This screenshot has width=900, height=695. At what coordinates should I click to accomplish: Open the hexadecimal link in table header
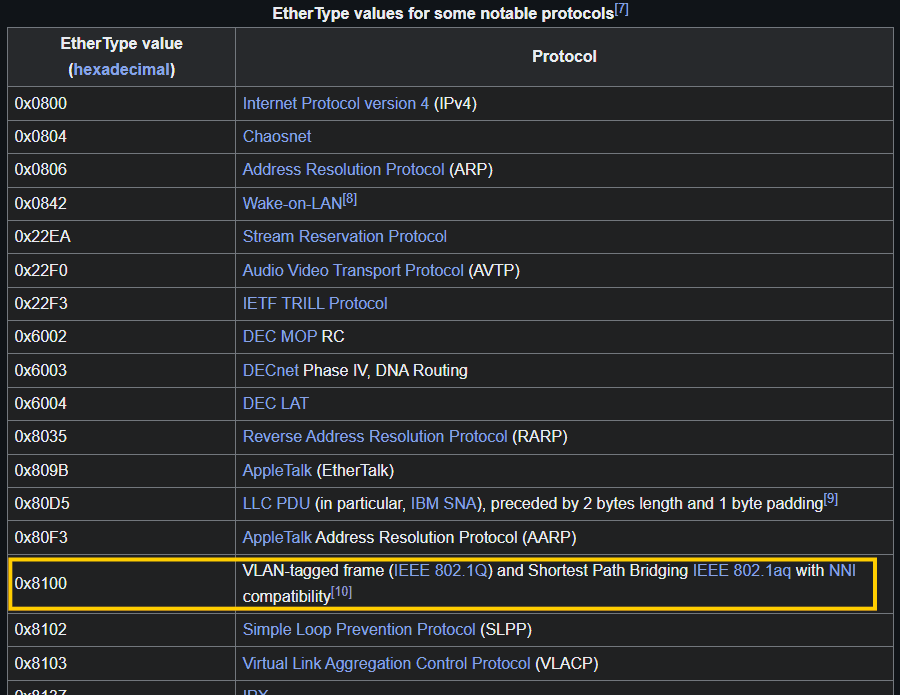point(122,69)
